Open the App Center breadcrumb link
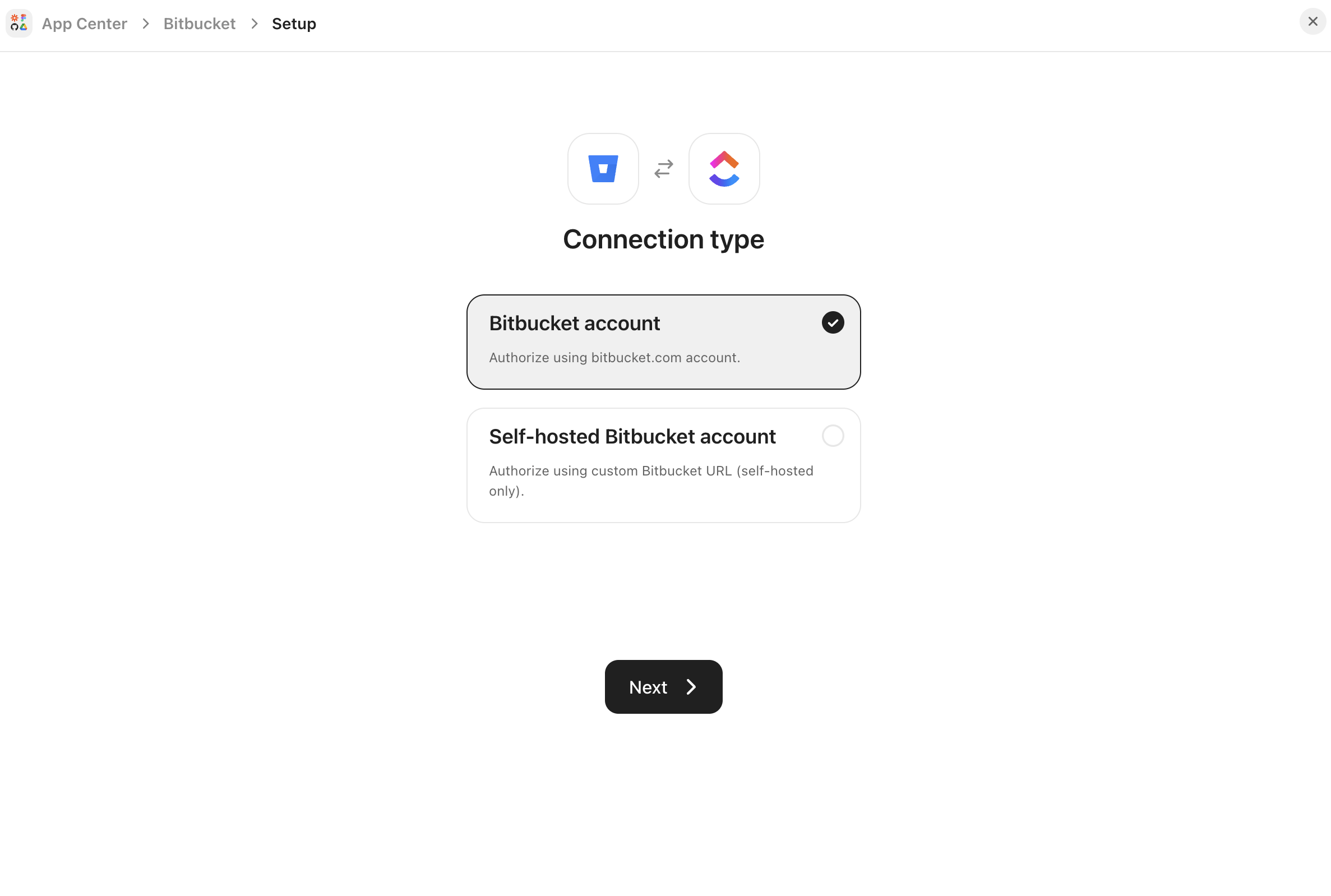Viewport: 1331px width, 896px height. pyautogui.click(x=85, y=24)
